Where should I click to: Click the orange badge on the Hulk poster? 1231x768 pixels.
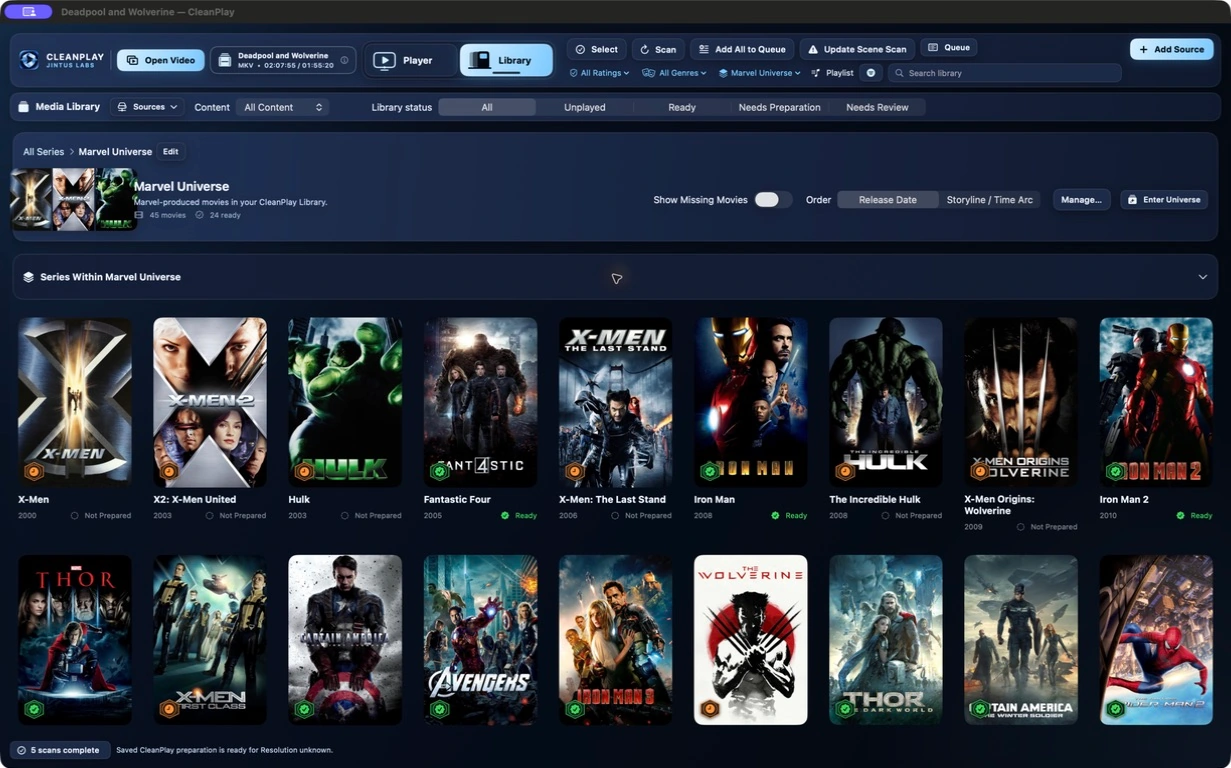tap(304, 471)
